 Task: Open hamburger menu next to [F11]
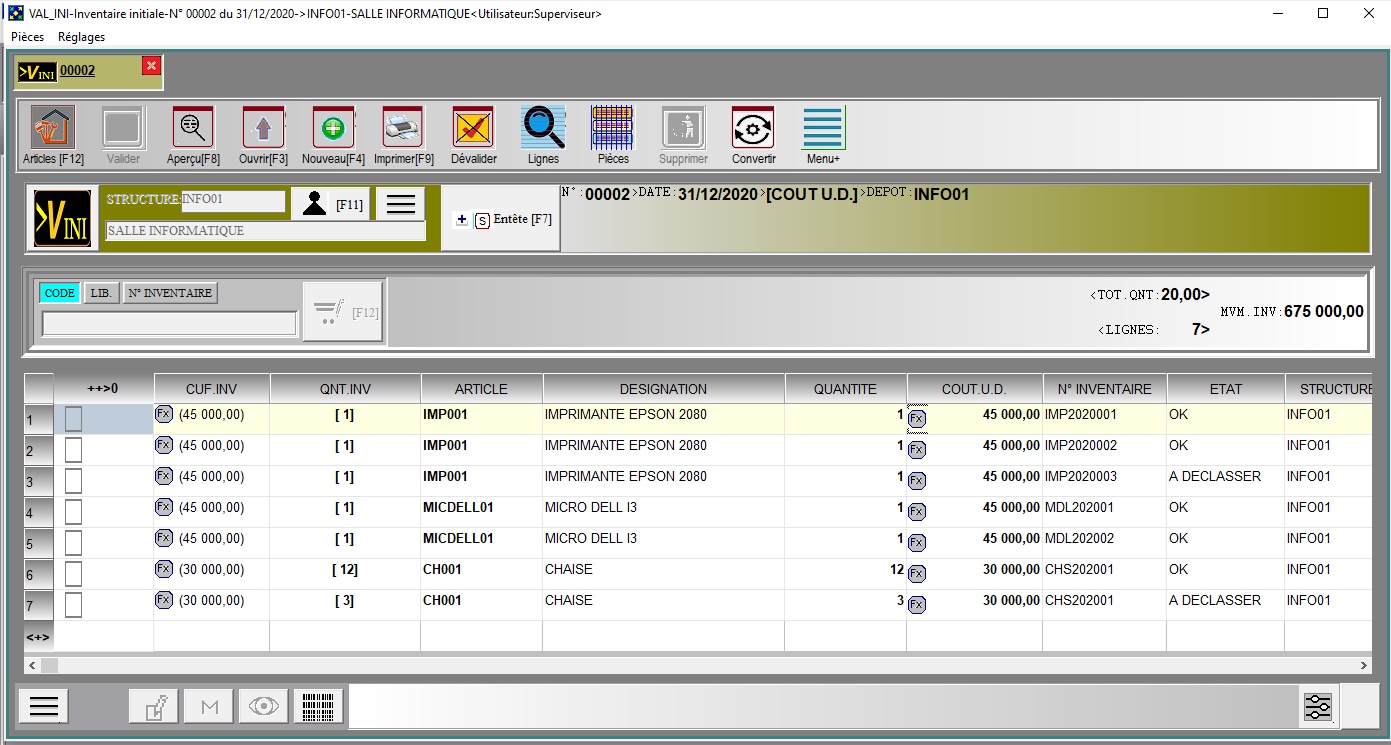[401, 204]
